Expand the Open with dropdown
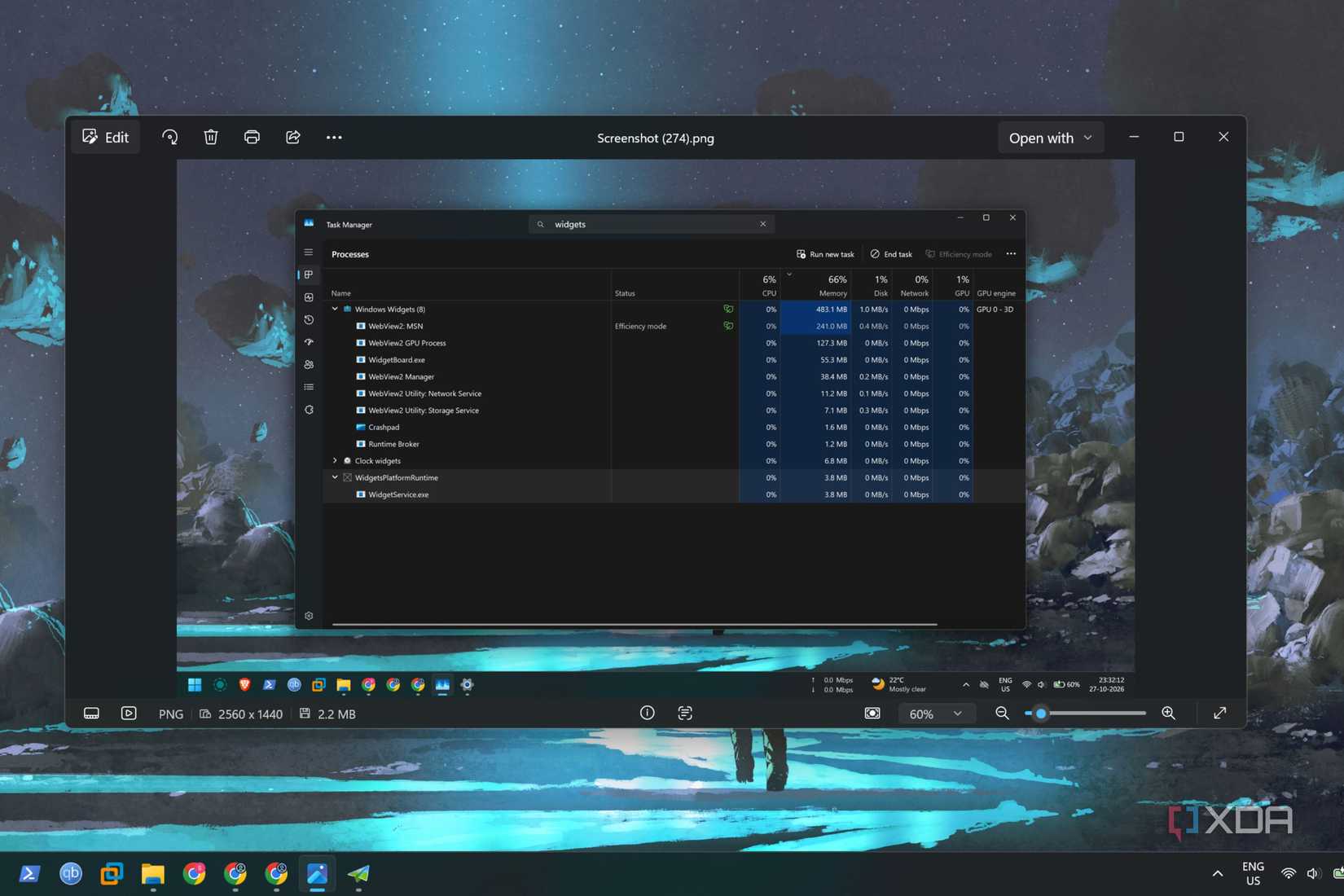The image size is (1344, 896). [x=1050, y=138]
